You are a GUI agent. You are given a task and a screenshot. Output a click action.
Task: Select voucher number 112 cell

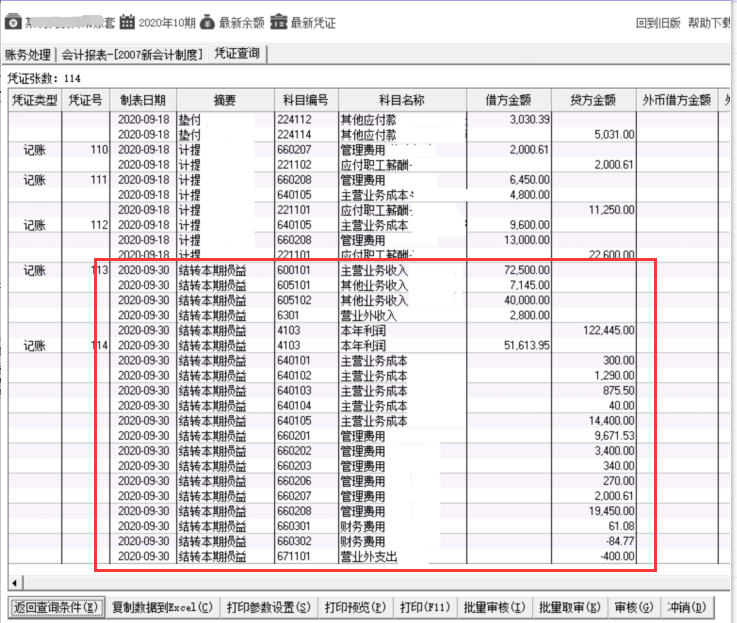(x=86, y=225)
